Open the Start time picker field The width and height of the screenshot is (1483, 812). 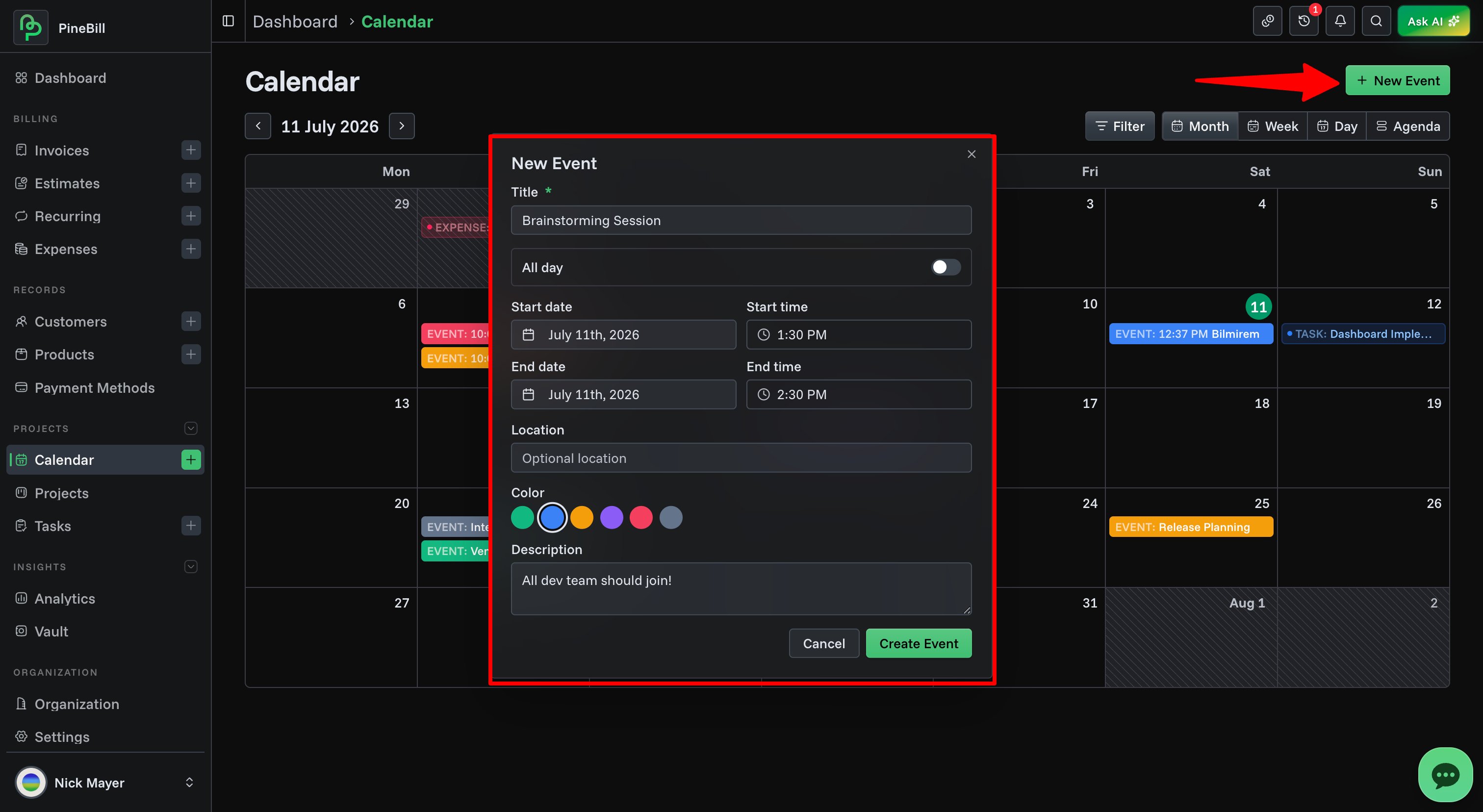coord(858,334)
